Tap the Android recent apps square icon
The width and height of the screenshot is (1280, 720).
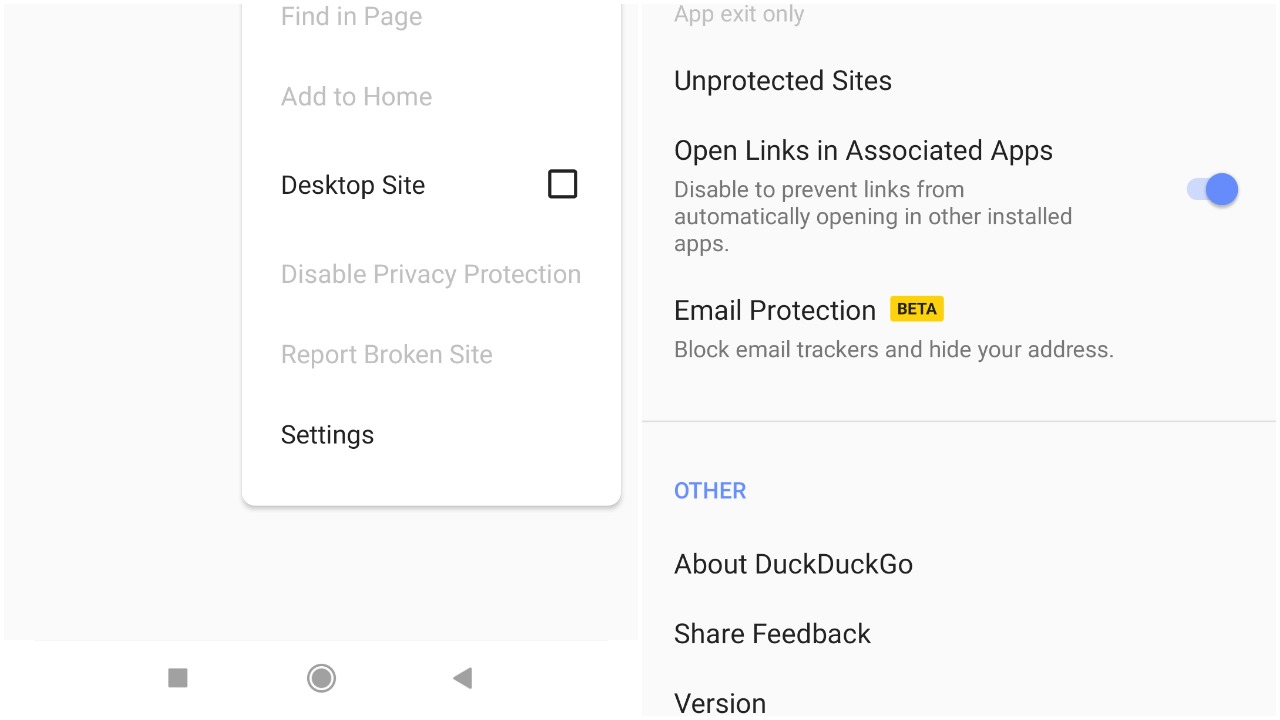tap(178, 678)
